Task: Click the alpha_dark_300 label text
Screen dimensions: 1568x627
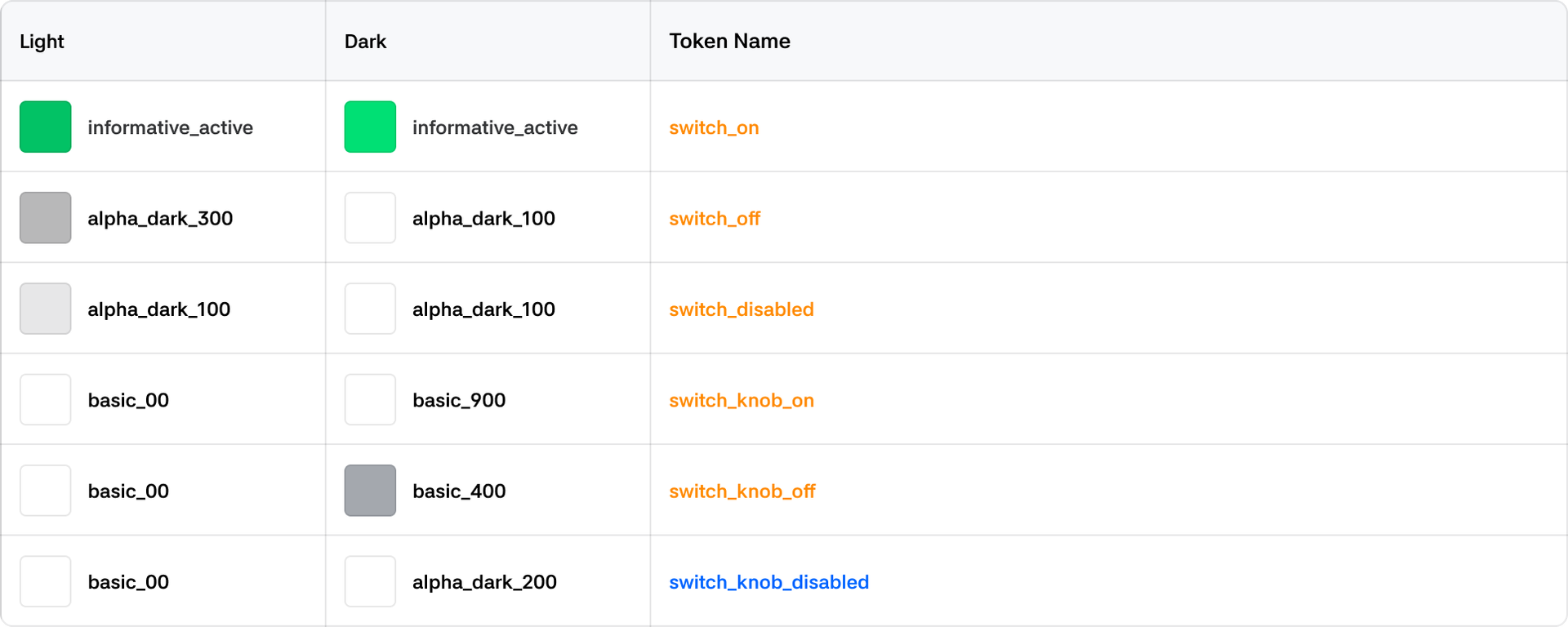Action: 160,219
